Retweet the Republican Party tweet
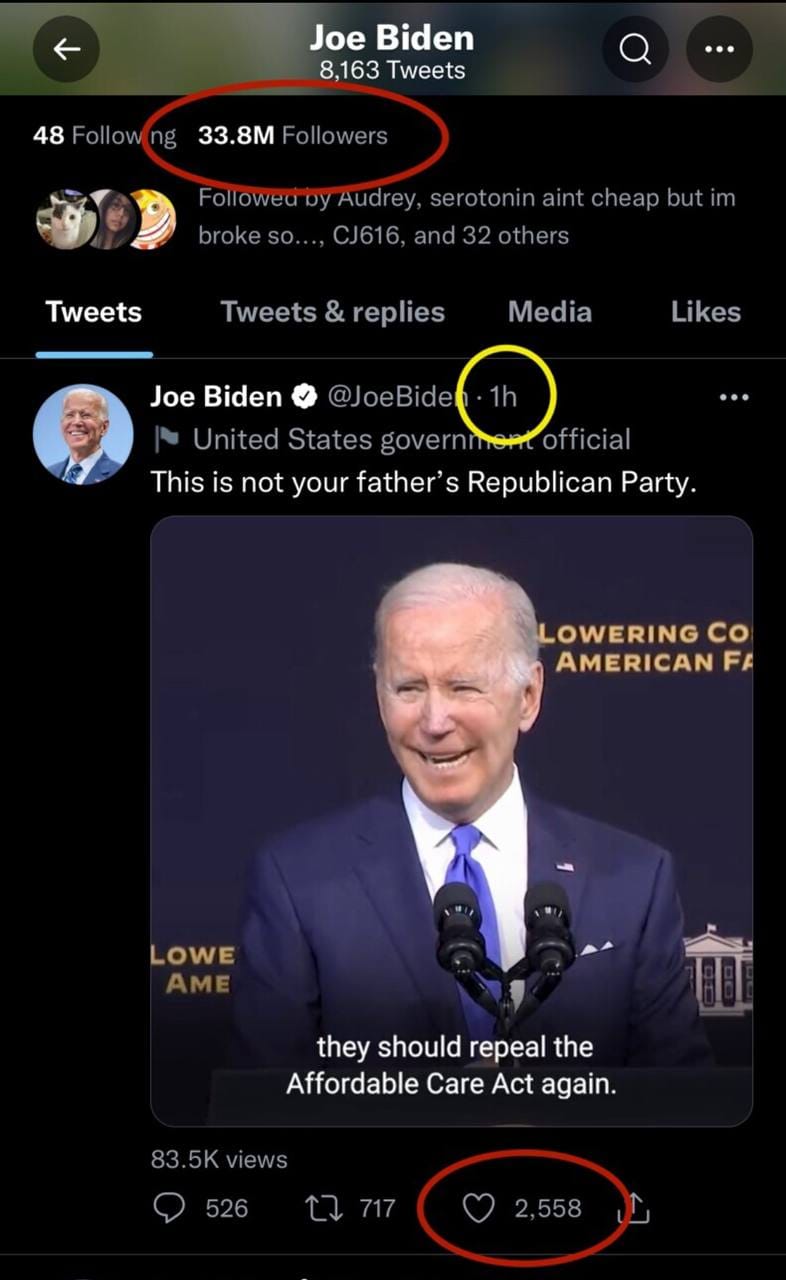This screenshot has height=1280, width=786. click(323, 1208)
